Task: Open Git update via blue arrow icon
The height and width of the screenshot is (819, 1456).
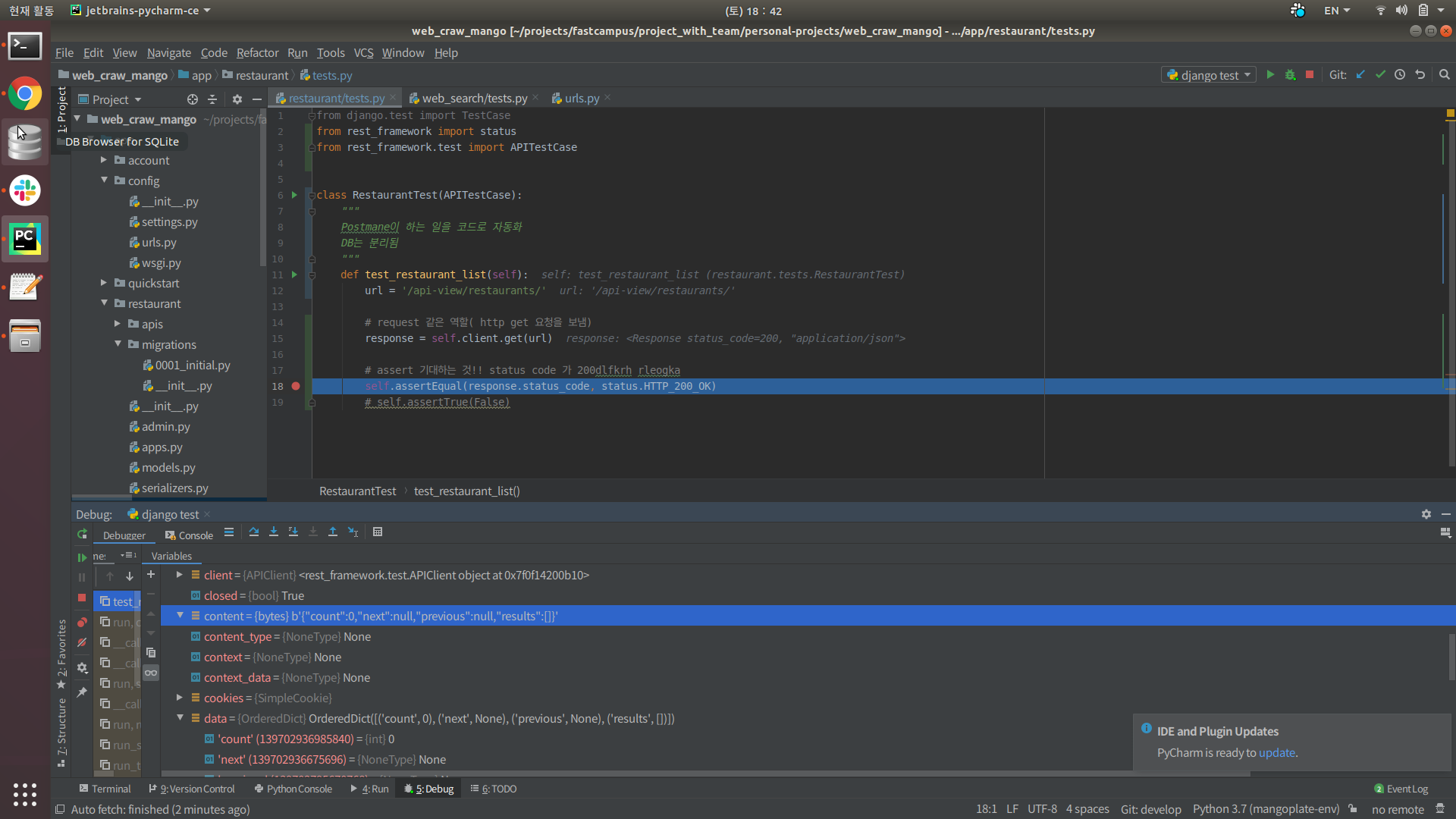Action: (x=1361, y=75)
